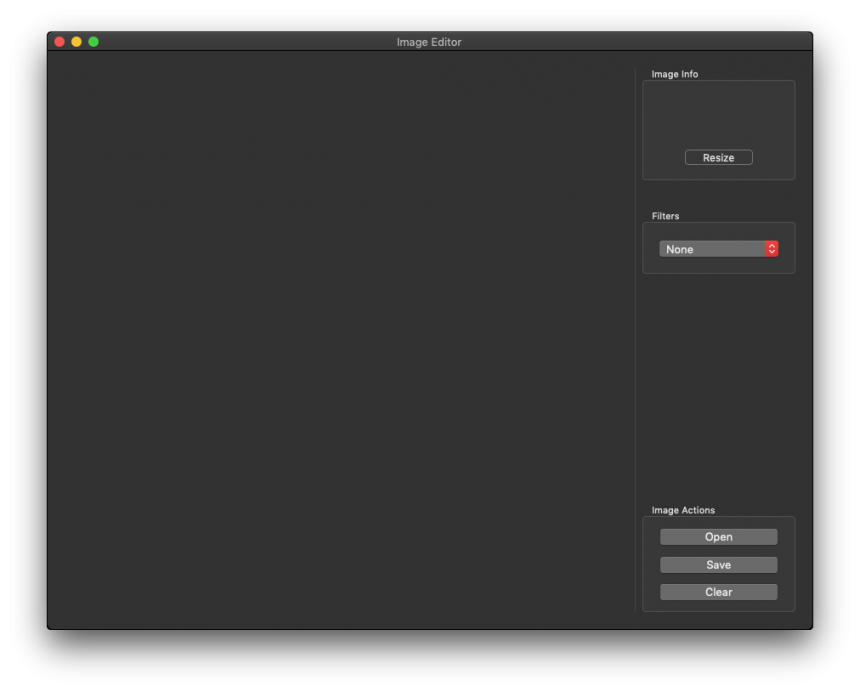Screen dimensions: 860x692
Task: Click the empty sidebar space below Filters
Action: [x=718, y=390]
